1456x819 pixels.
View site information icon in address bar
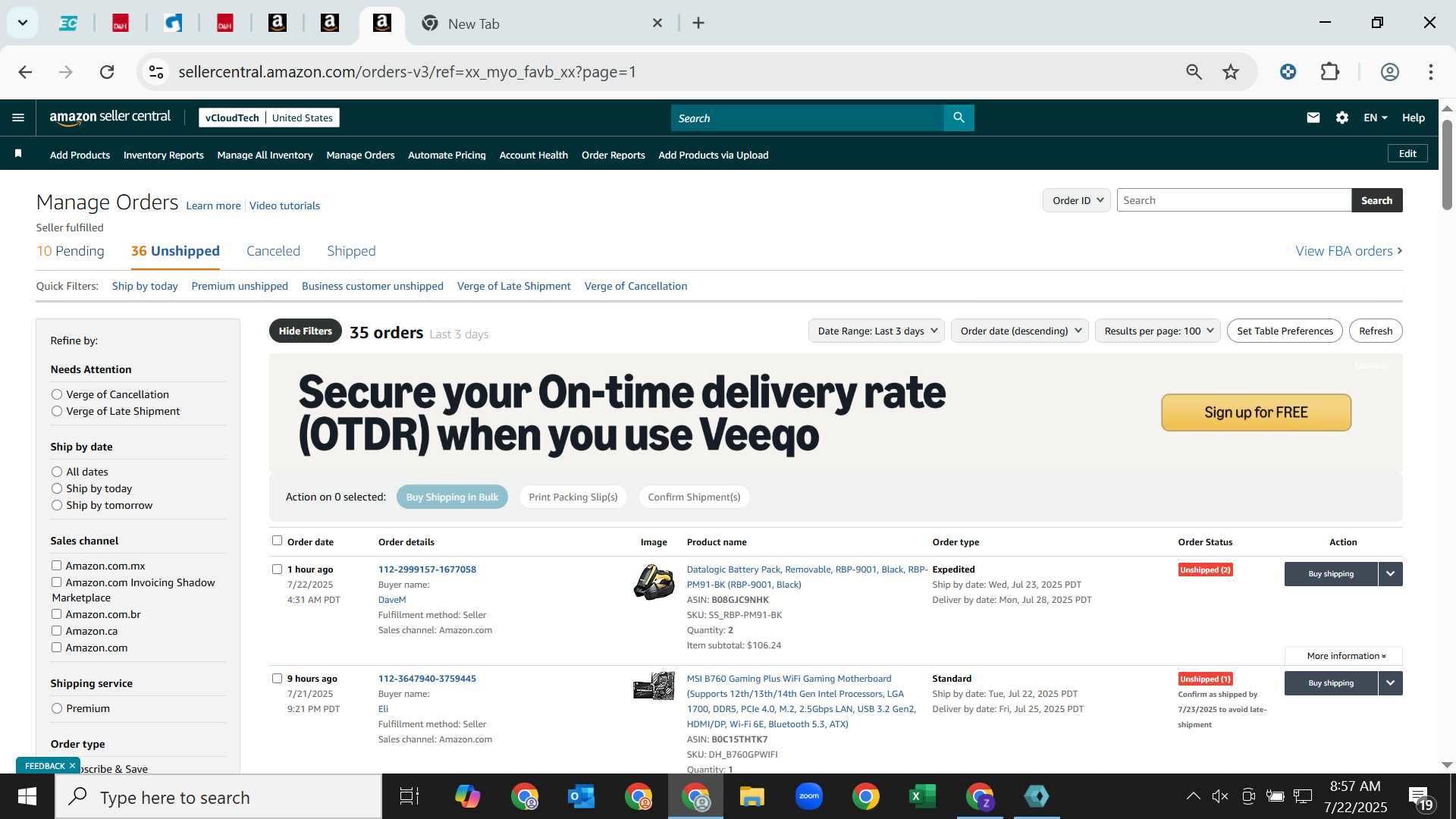[x=156, y=72]
